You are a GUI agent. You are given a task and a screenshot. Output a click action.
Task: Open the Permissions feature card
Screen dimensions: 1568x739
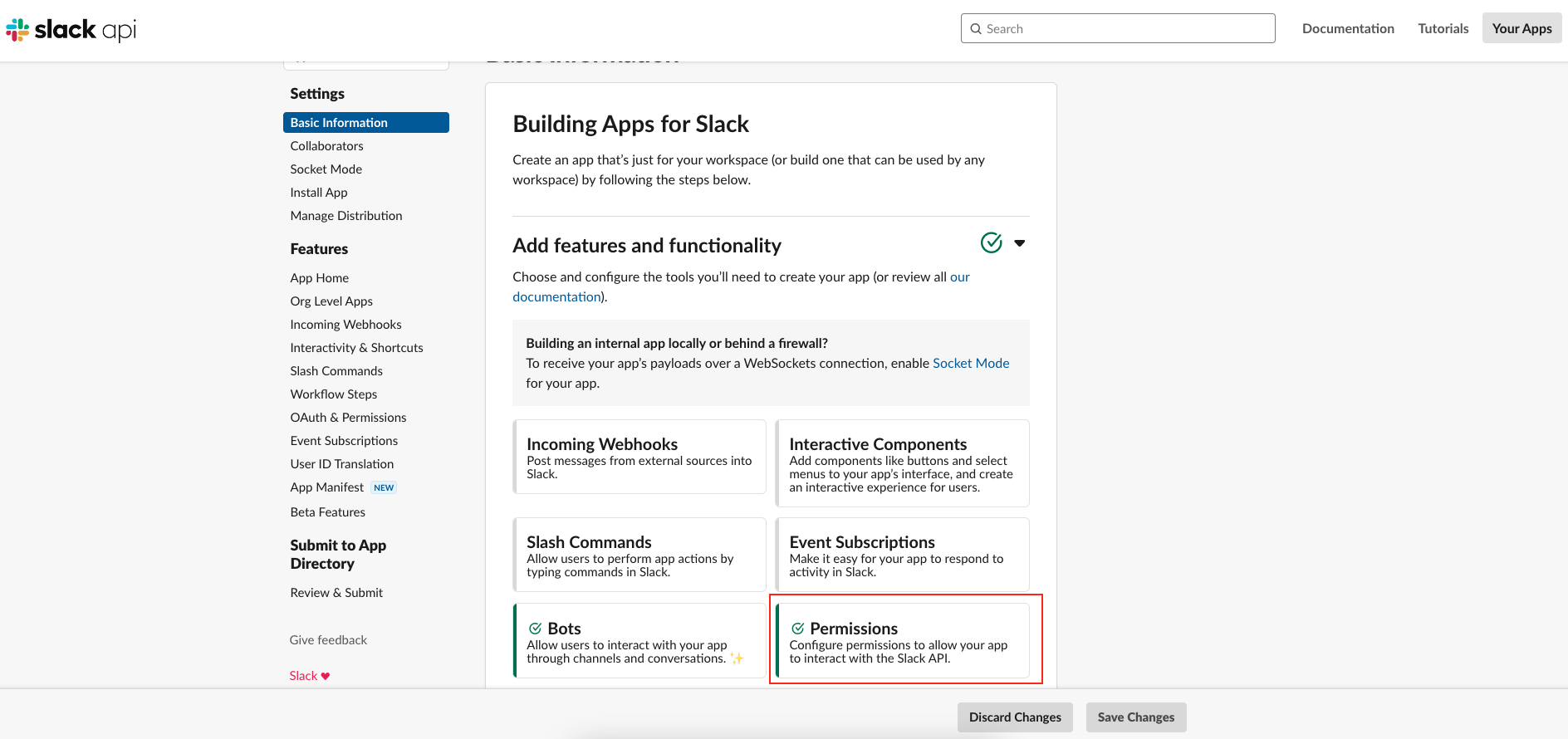[902, 641]
